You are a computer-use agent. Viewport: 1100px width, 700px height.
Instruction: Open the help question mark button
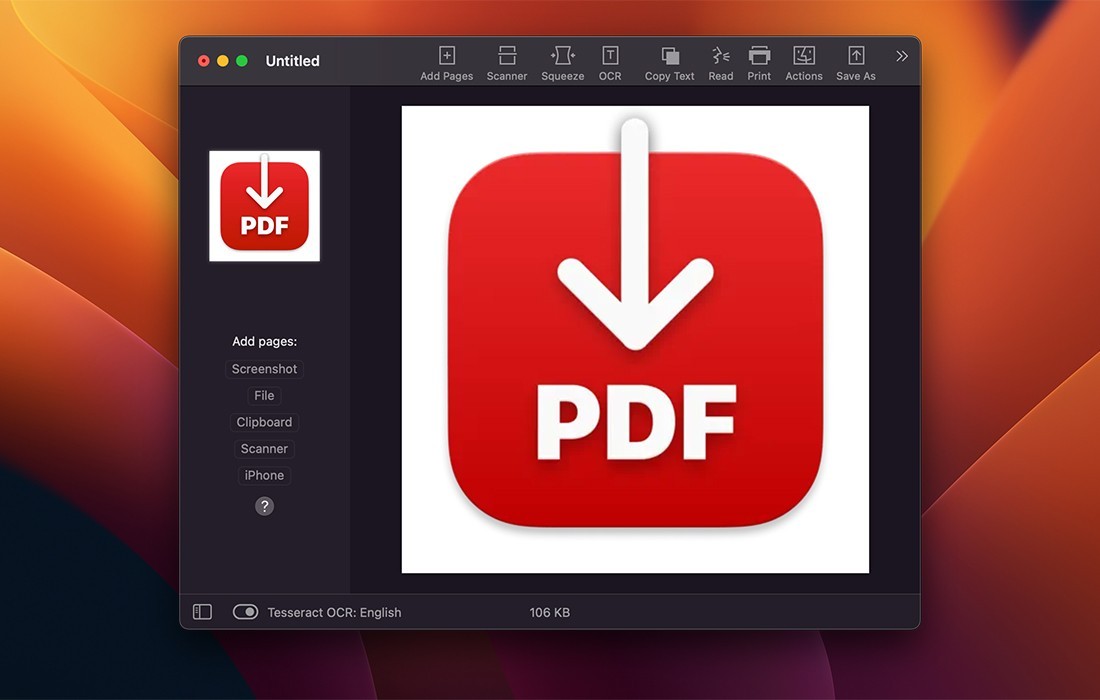pos(264,506)
